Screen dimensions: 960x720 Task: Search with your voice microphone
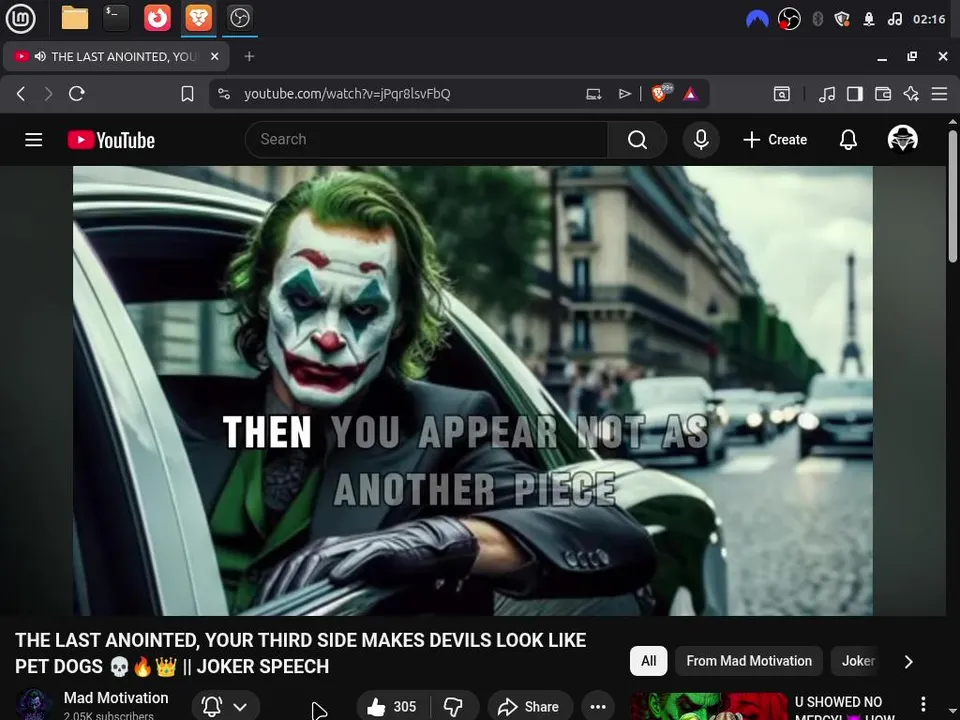[701, 140]
